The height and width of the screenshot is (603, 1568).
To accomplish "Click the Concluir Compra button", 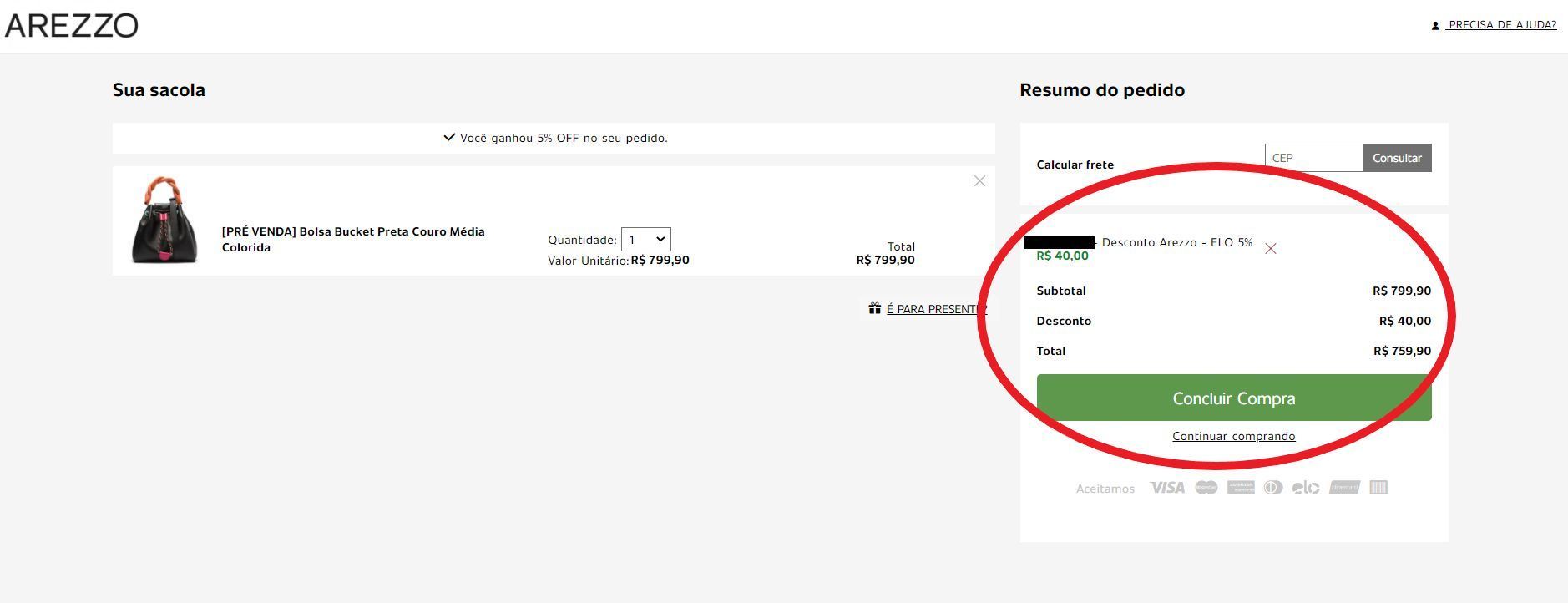I will pyautogui.click(x=1234, y=398).
